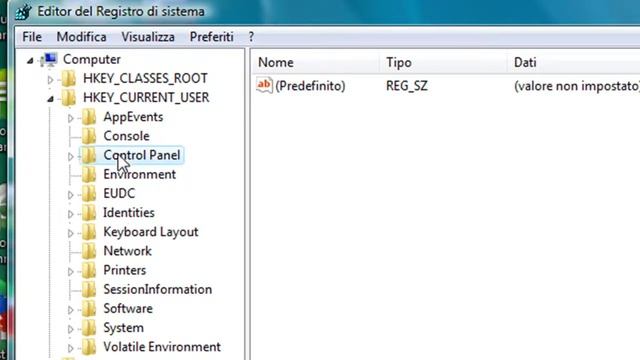Click the Control Panel folder icon
The width and height of the screenshot is (640, 360).
[89, 155]
